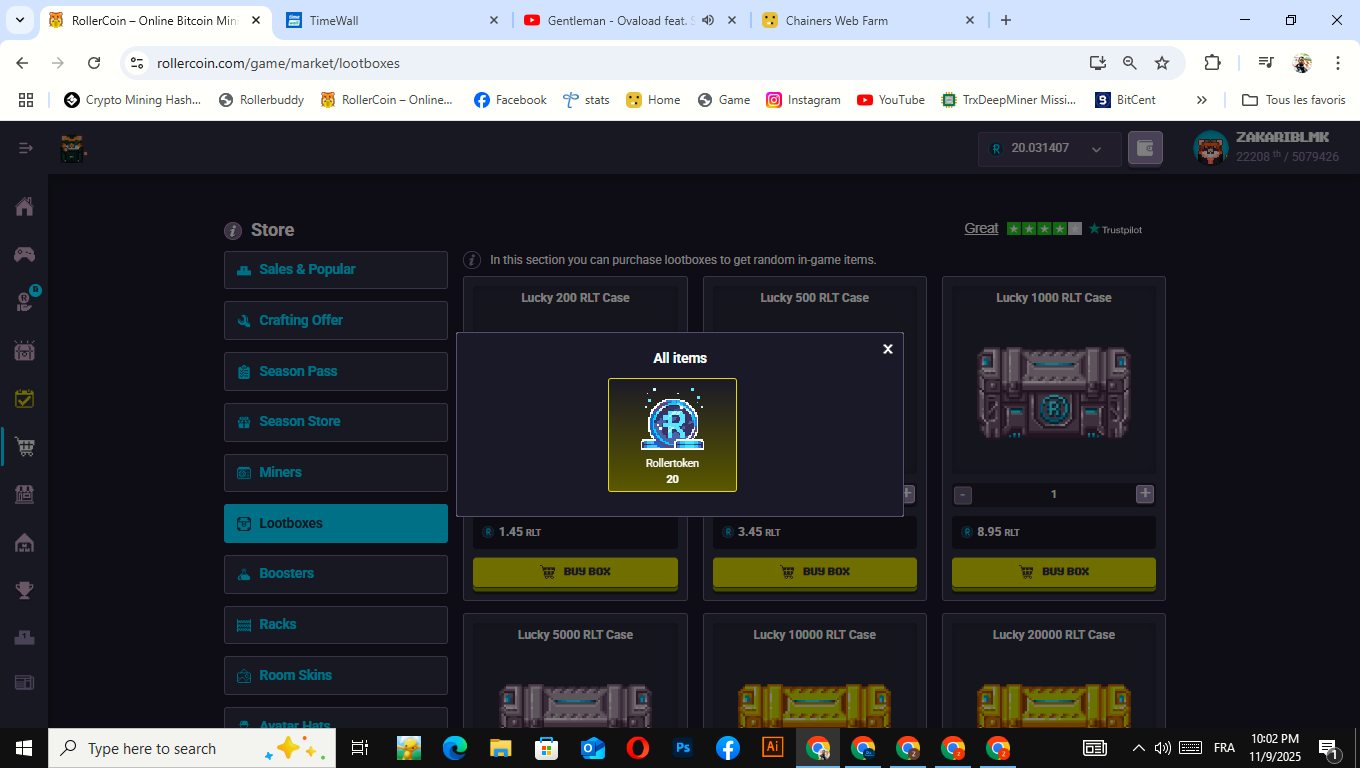The width and height of the screenshot is (1360, 768).
Task: Open Racks store category
Action: (x=336, y=625)
